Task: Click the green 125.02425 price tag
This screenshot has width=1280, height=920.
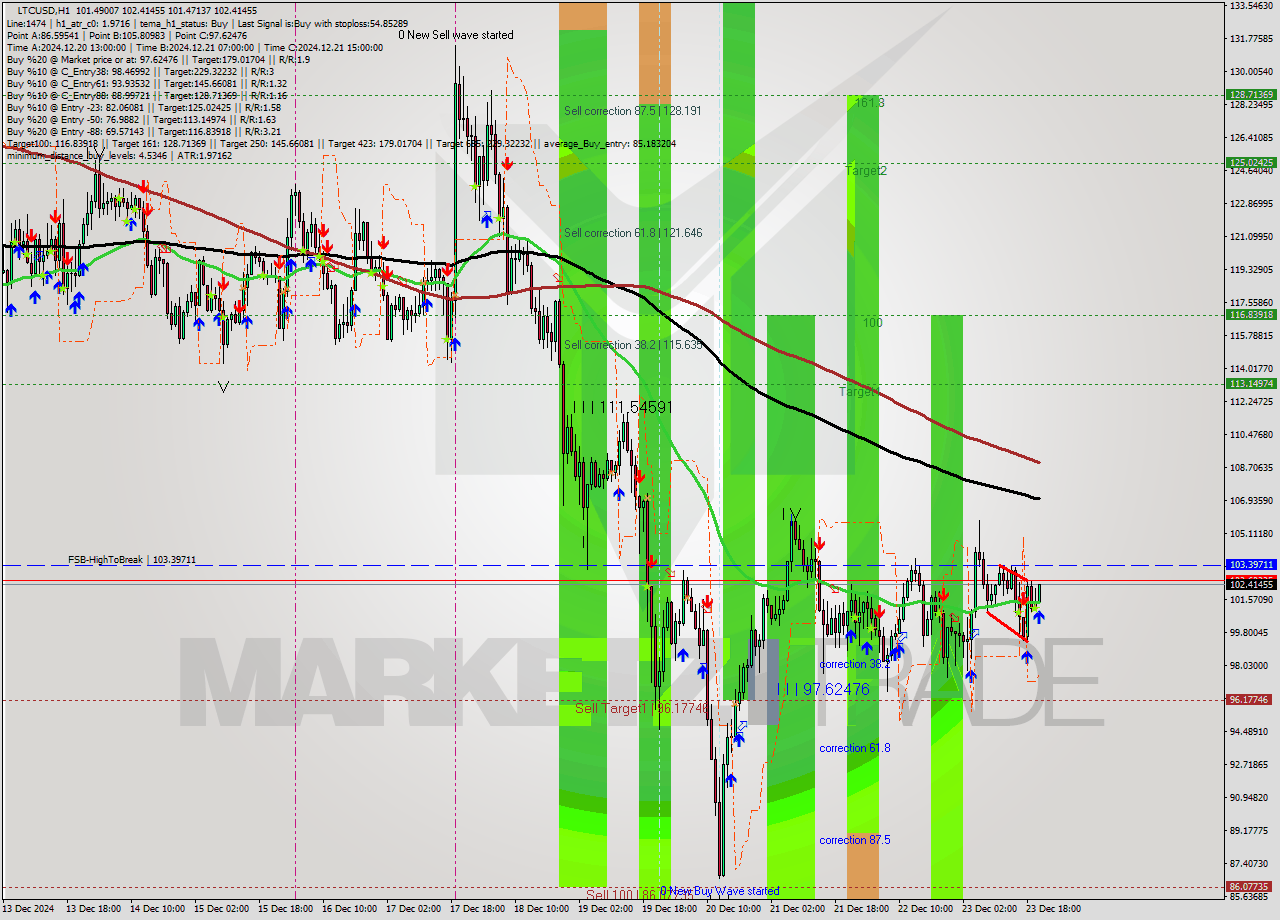Action: [x=1251, y=162]
